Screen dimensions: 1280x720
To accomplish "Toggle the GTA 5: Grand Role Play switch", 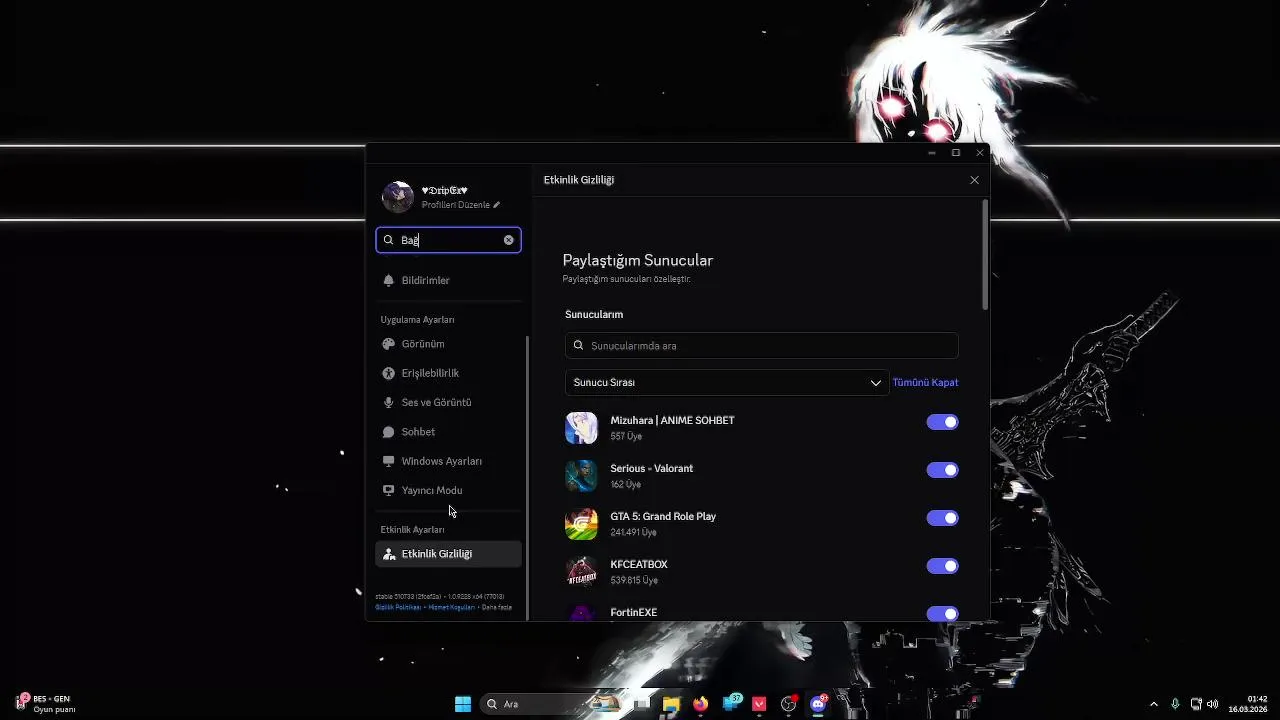I will pyautogui.click(x=942, y=518).
